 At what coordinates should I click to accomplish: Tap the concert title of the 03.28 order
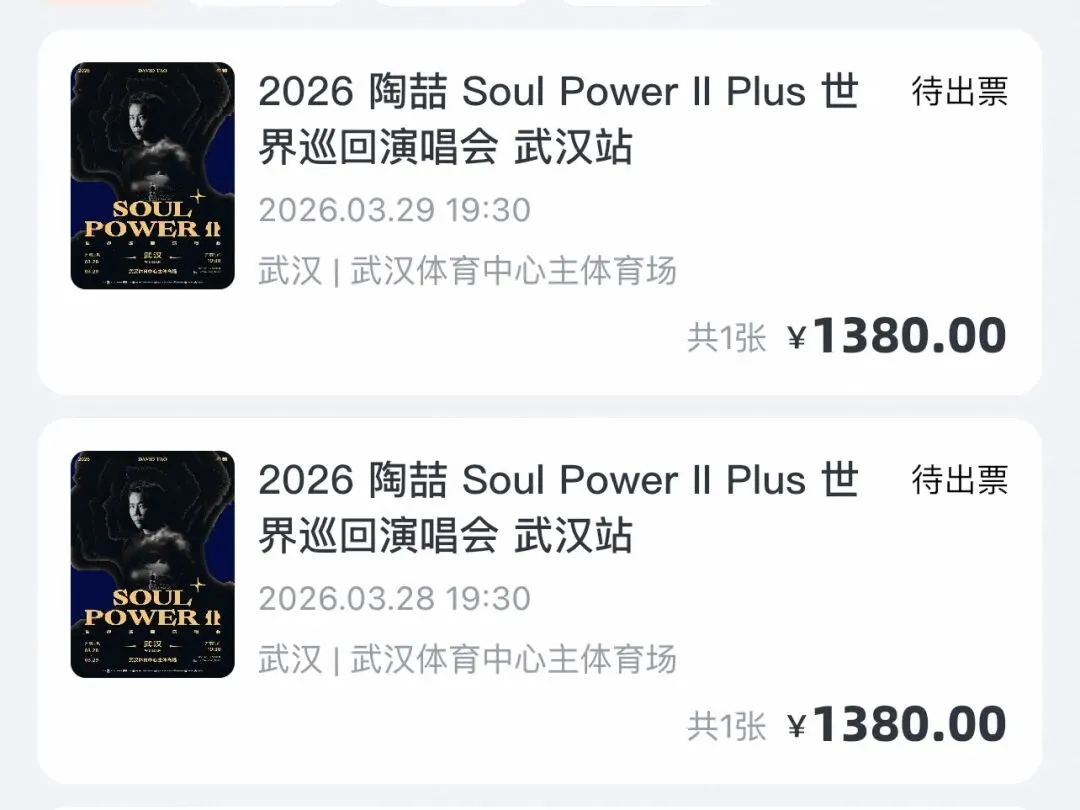point(559,508)
